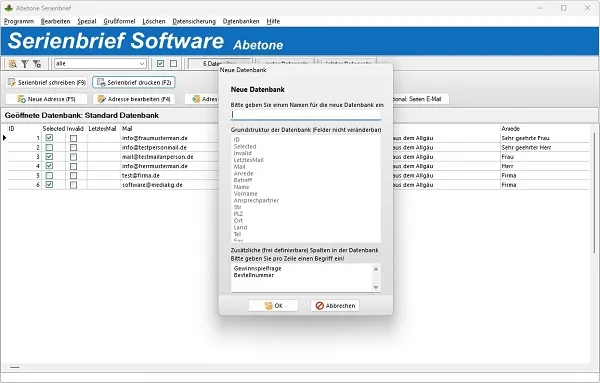This screenshot has width=600, height=383.
Task: Open the Löschen menu
Action: click(154, 21)
